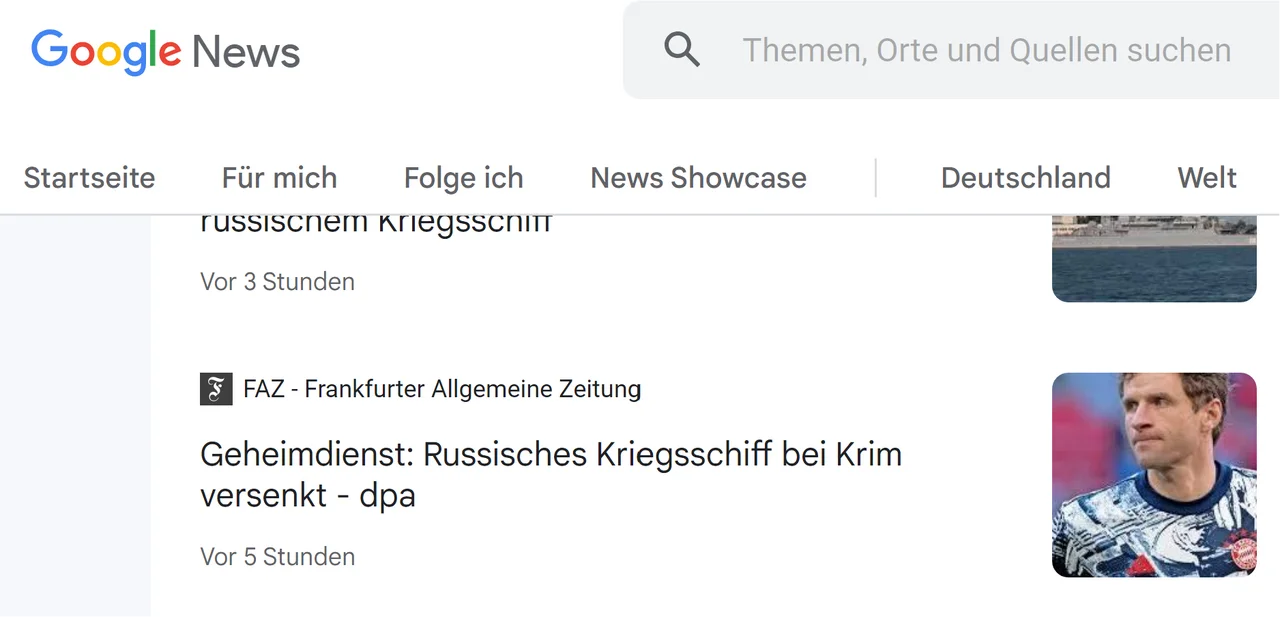Viewport: 1280px width, 617px height.
Task: Switch to the Welt section
Action: 1207,178
